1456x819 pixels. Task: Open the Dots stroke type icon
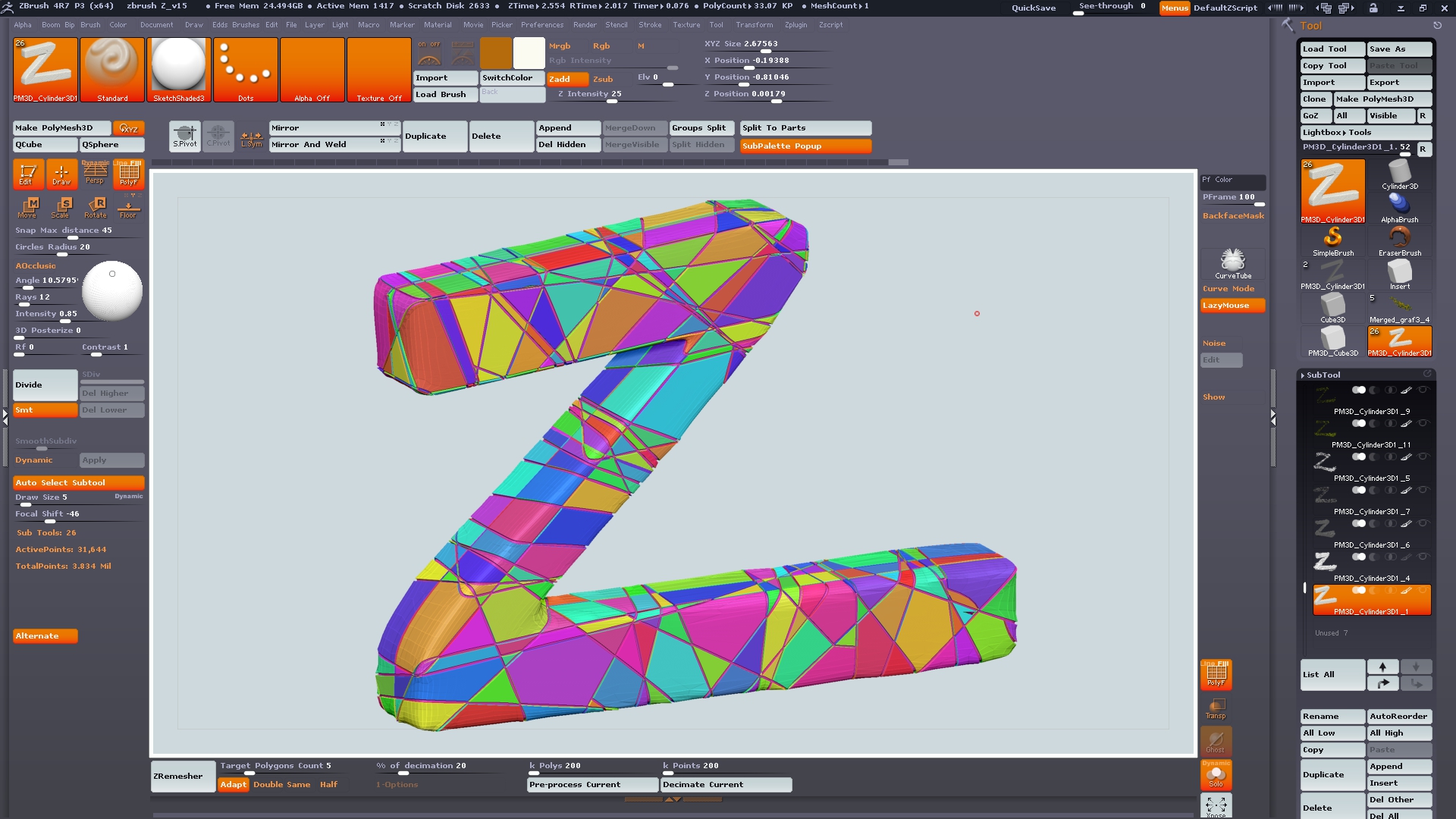246,69
